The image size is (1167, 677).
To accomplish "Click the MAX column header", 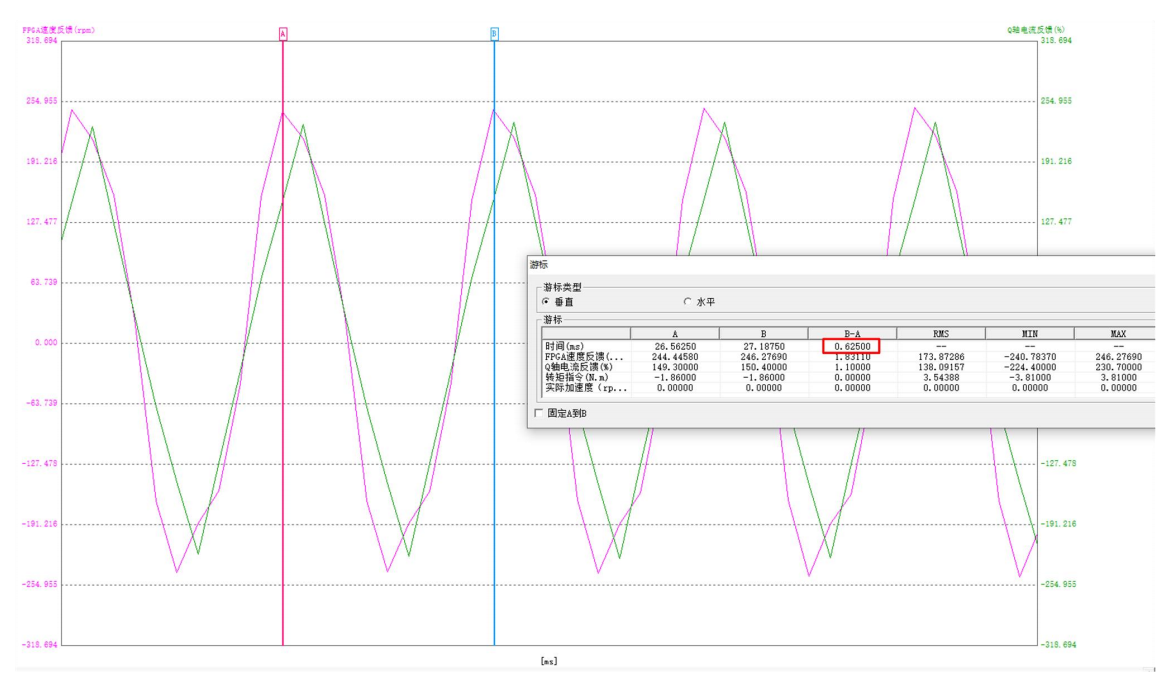I will (1117, 333).
